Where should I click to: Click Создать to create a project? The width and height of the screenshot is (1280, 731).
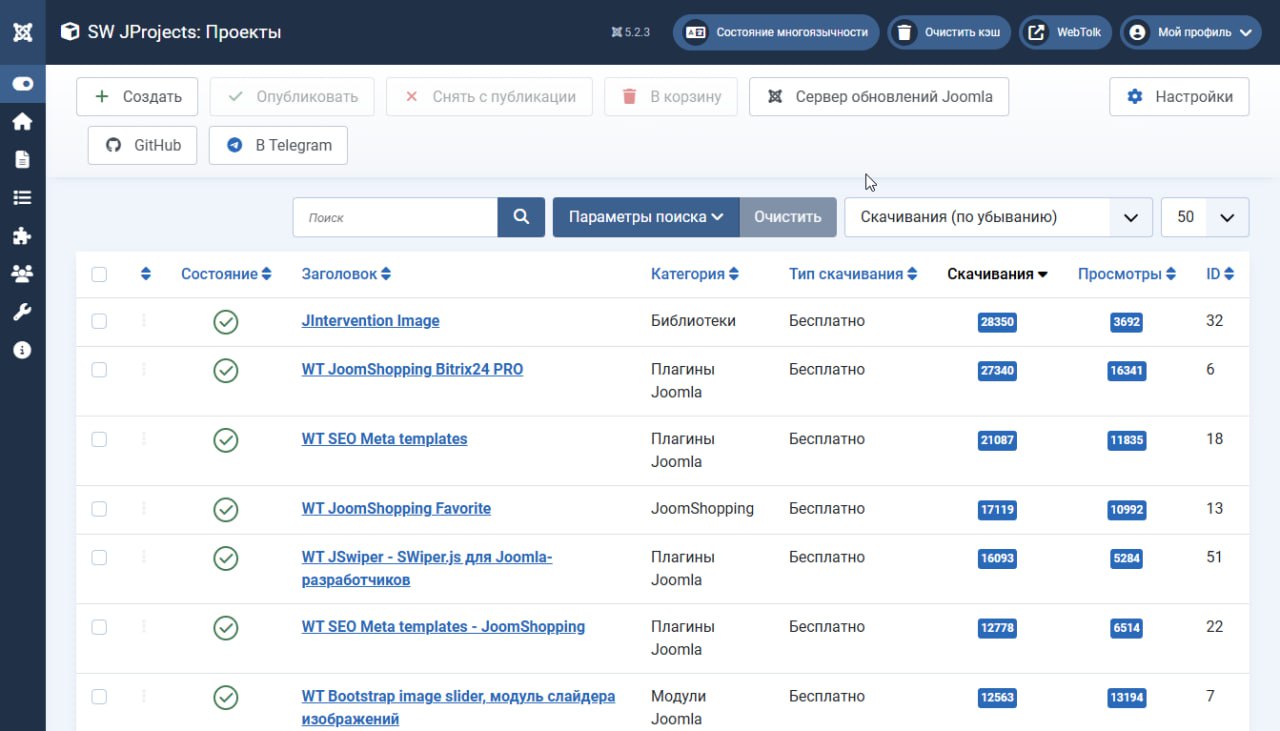[137, 97]
